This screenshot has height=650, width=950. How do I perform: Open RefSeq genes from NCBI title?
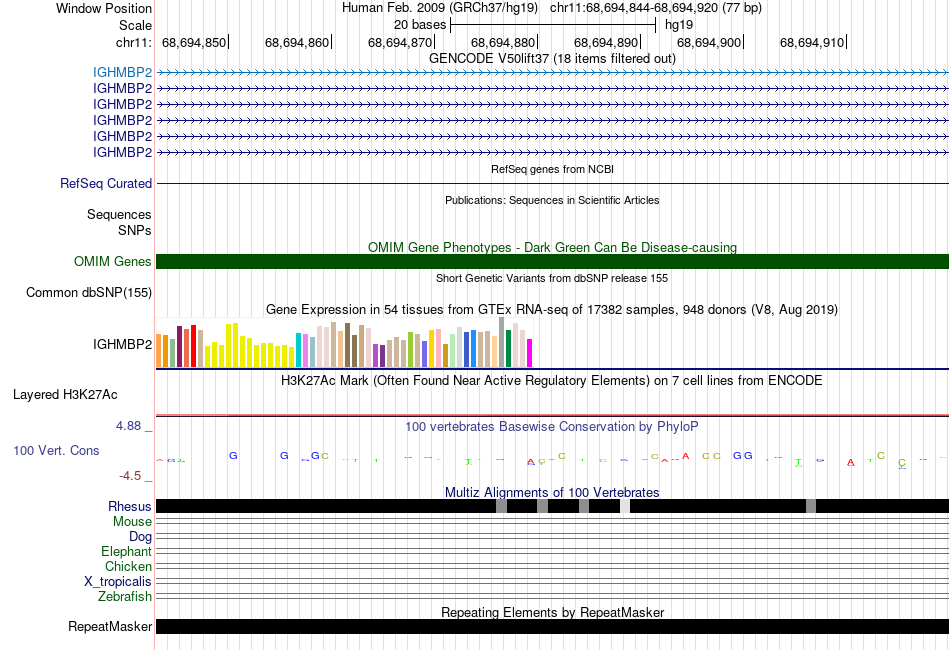tap(552, 169)
